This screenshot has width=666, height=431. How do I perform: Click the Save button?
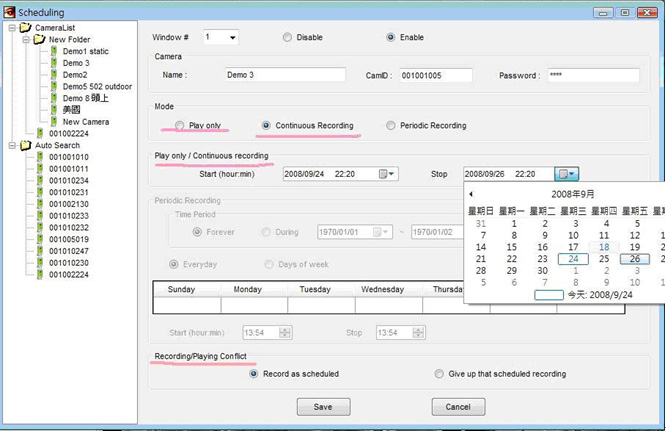coord(323,407)
